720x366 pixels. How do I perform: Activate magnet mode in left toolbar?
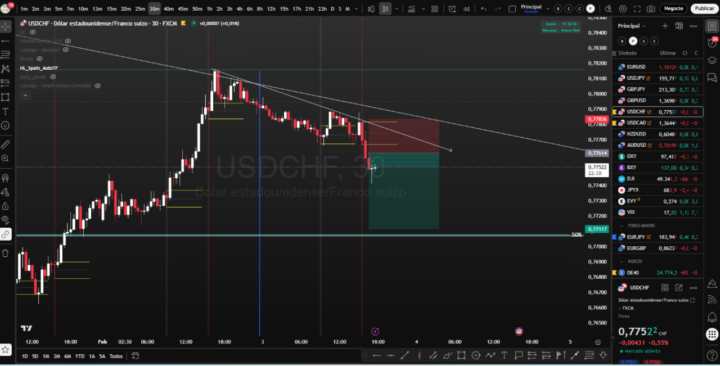point(6,178)
